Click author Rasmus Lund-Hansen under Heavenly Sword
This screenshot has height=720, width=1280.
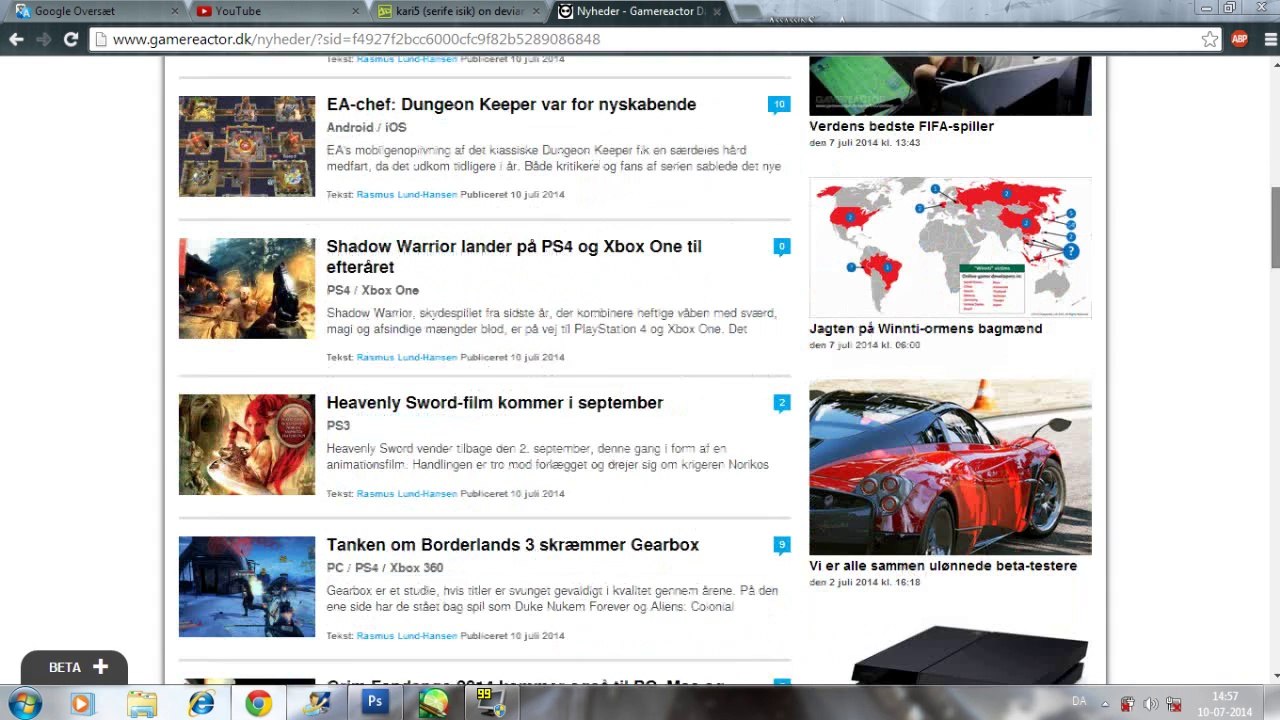click(407, 493)
